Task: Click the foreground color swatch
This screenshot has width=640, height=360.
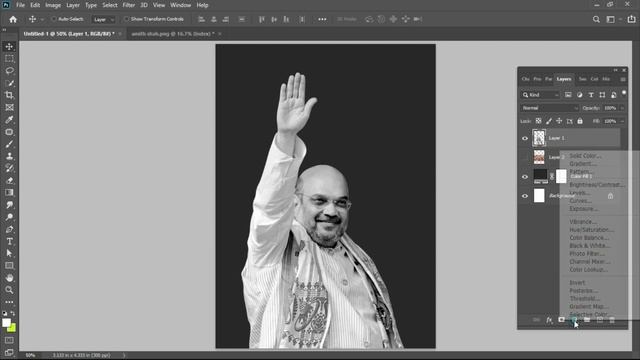Action: coord(6,322)
